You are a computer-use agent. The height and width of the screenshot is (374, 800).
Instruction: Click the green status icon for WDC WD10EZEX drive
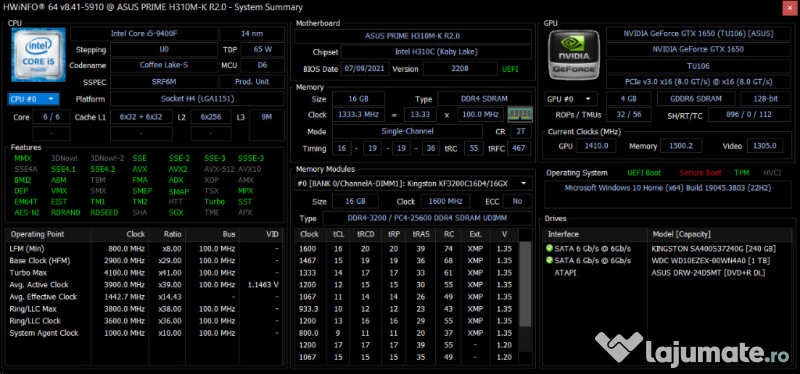coord(549,261)
